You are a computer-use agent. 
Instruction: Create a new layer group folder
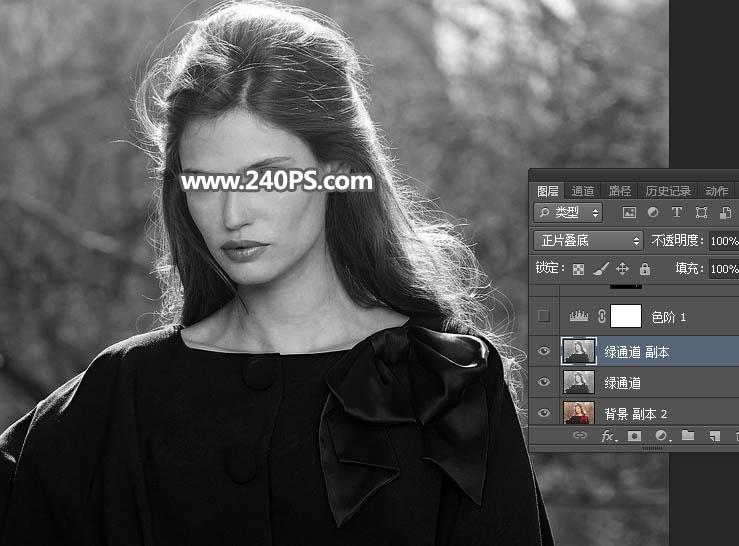688,436
